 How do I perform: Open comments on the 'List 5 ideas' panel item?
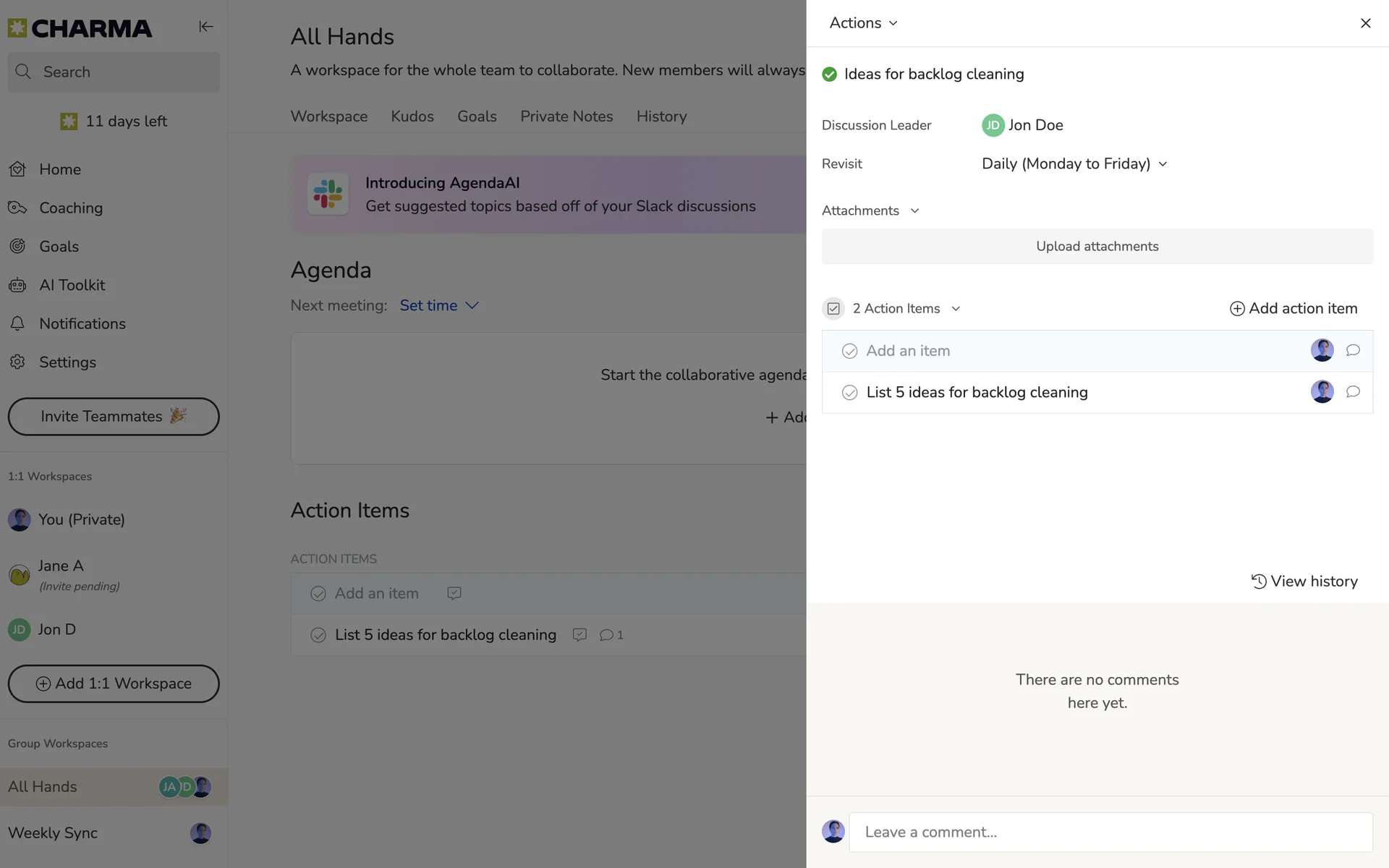[1352, 392]
